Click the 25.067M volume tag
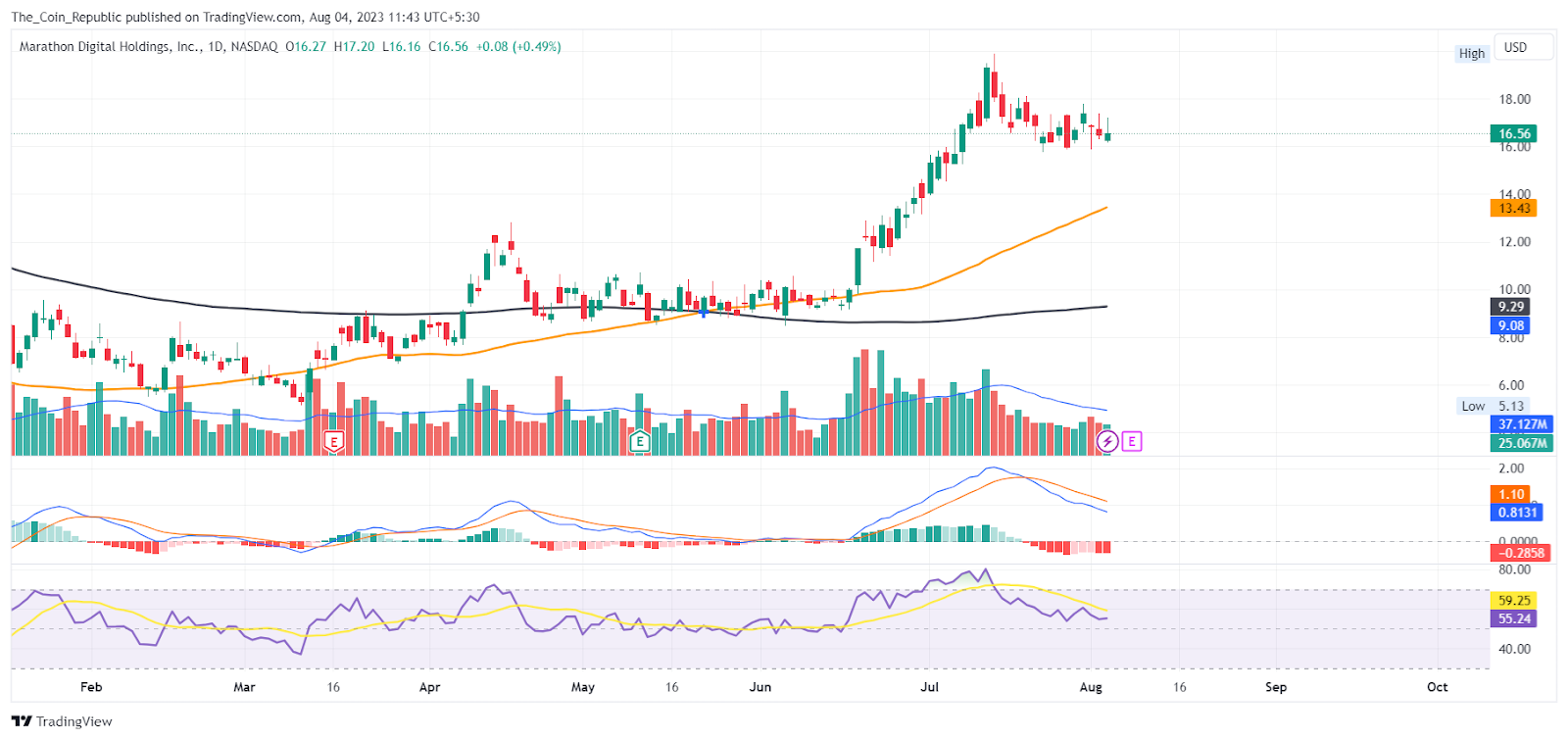Viewport: 1568px width, 740px height. 1522,443
